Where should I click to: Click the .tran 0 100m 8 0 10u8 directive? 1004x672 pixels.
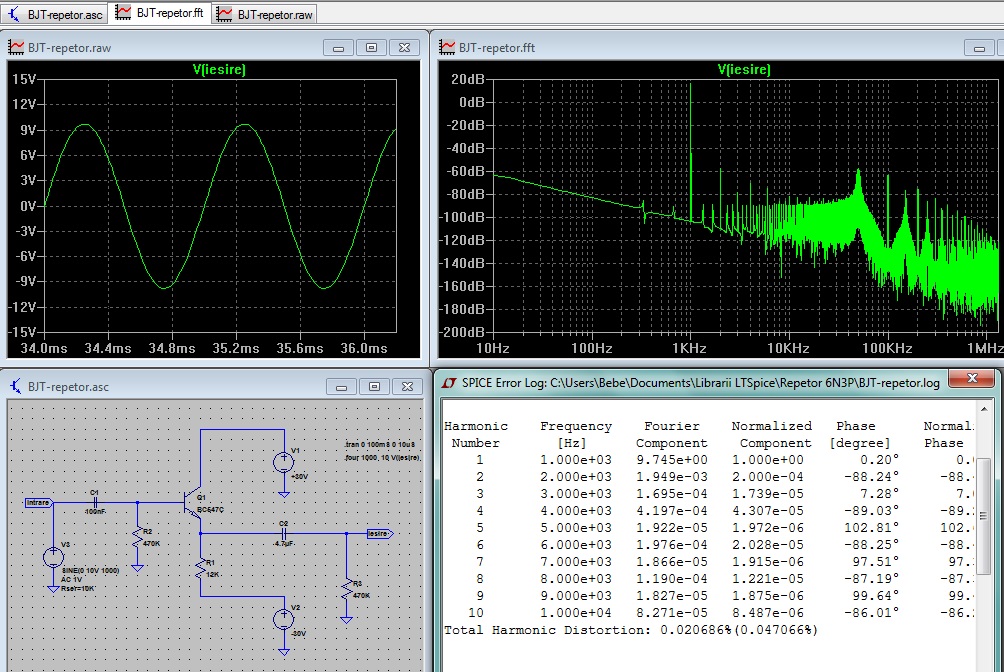[380, 444]
